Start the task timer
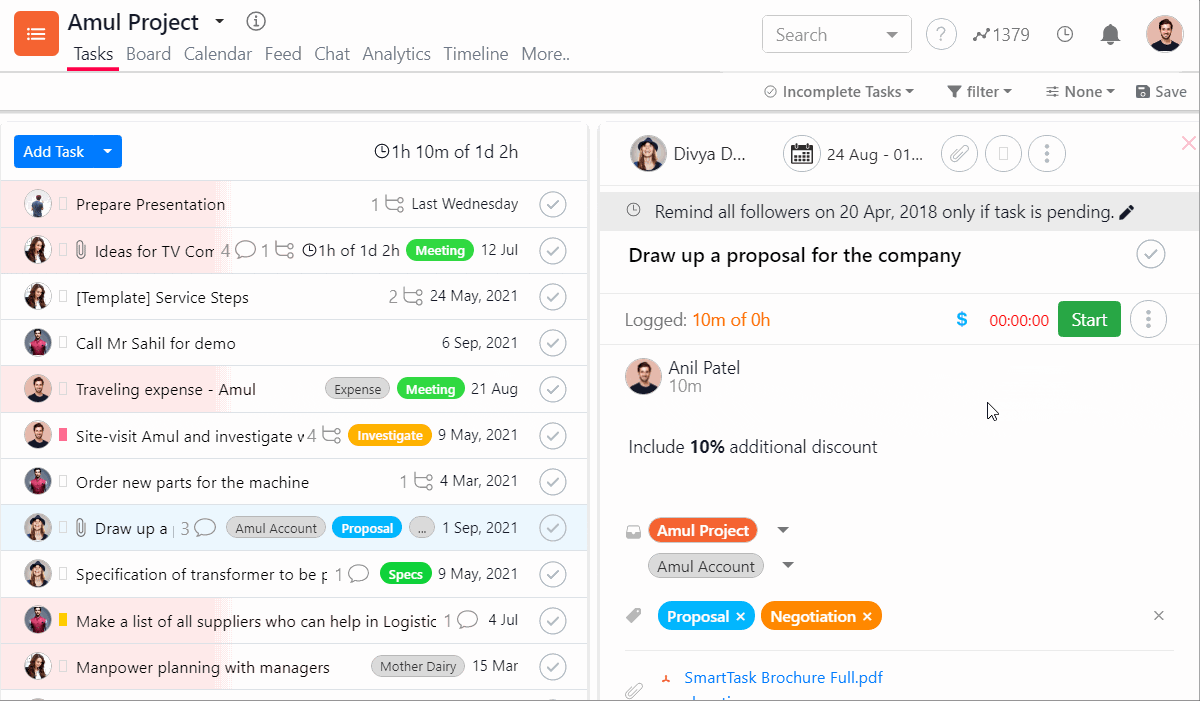 (x=1089, y=320)
